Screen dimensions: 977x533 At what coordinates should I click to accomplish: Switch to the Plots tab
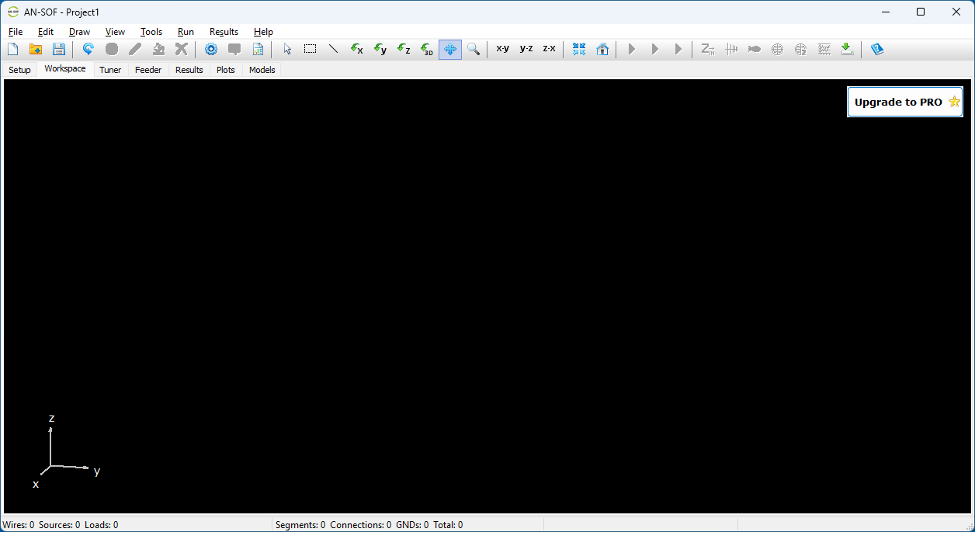point(226,70)
